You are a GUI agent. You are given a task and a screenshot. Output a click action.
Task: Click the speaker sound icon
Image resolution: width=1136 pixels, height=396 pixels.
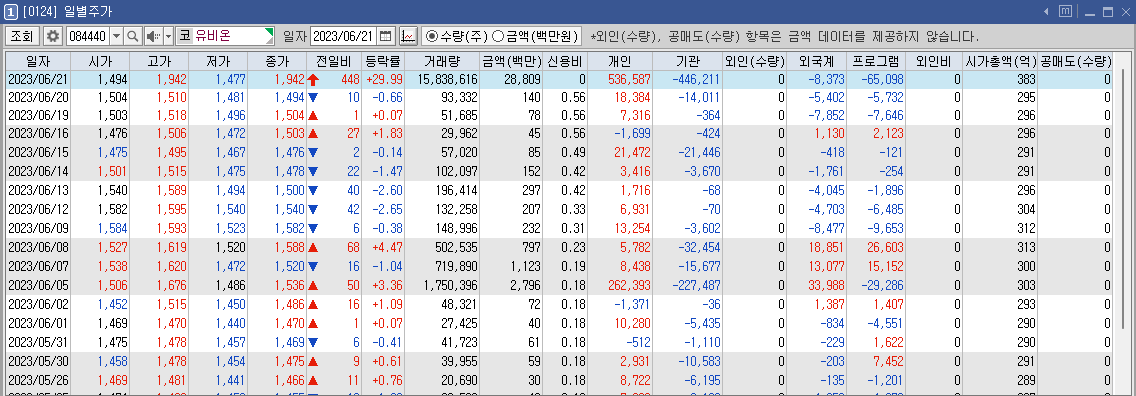154,35
